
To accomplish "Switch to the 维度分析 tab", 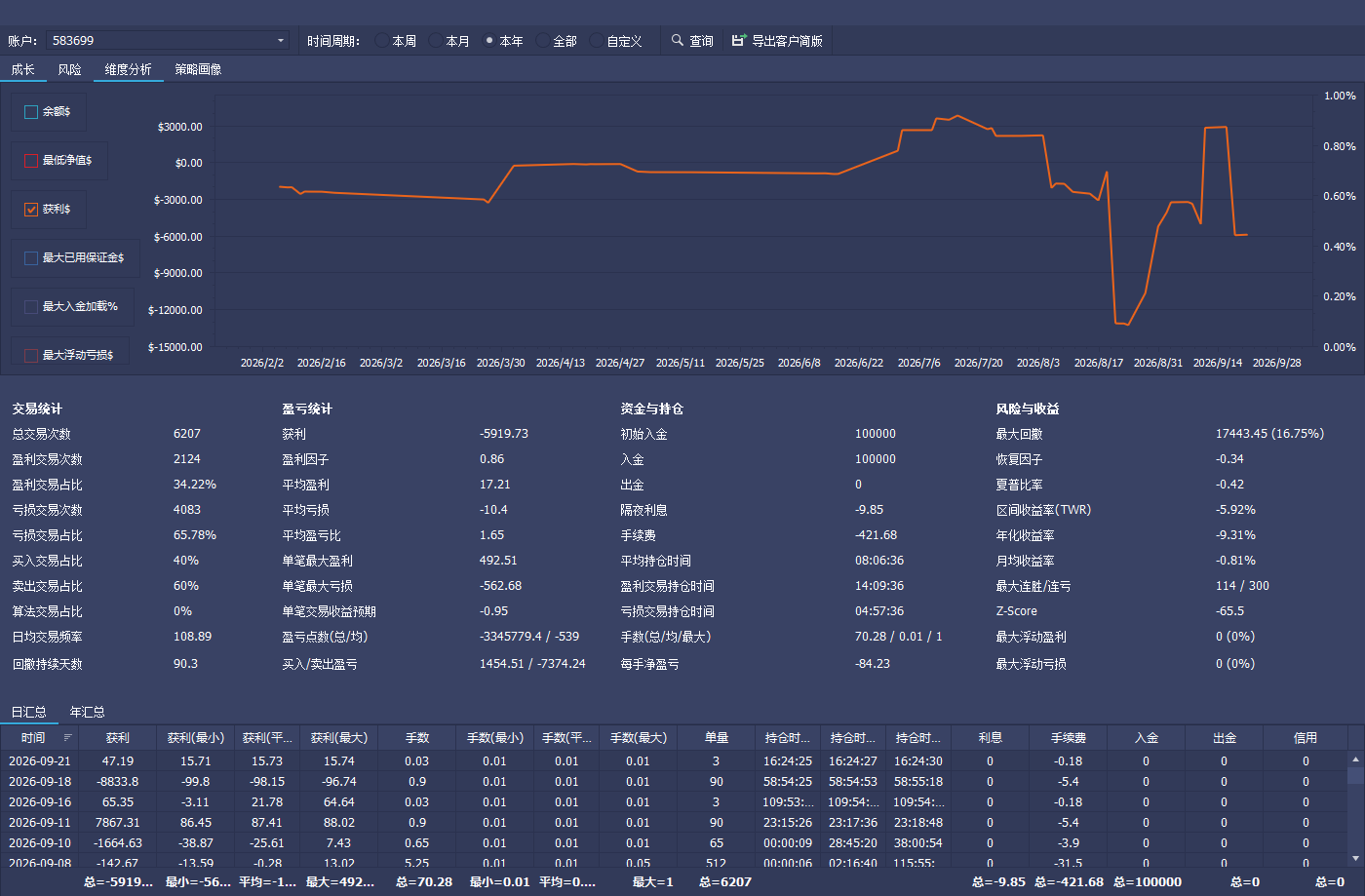I will coord(128,69).
